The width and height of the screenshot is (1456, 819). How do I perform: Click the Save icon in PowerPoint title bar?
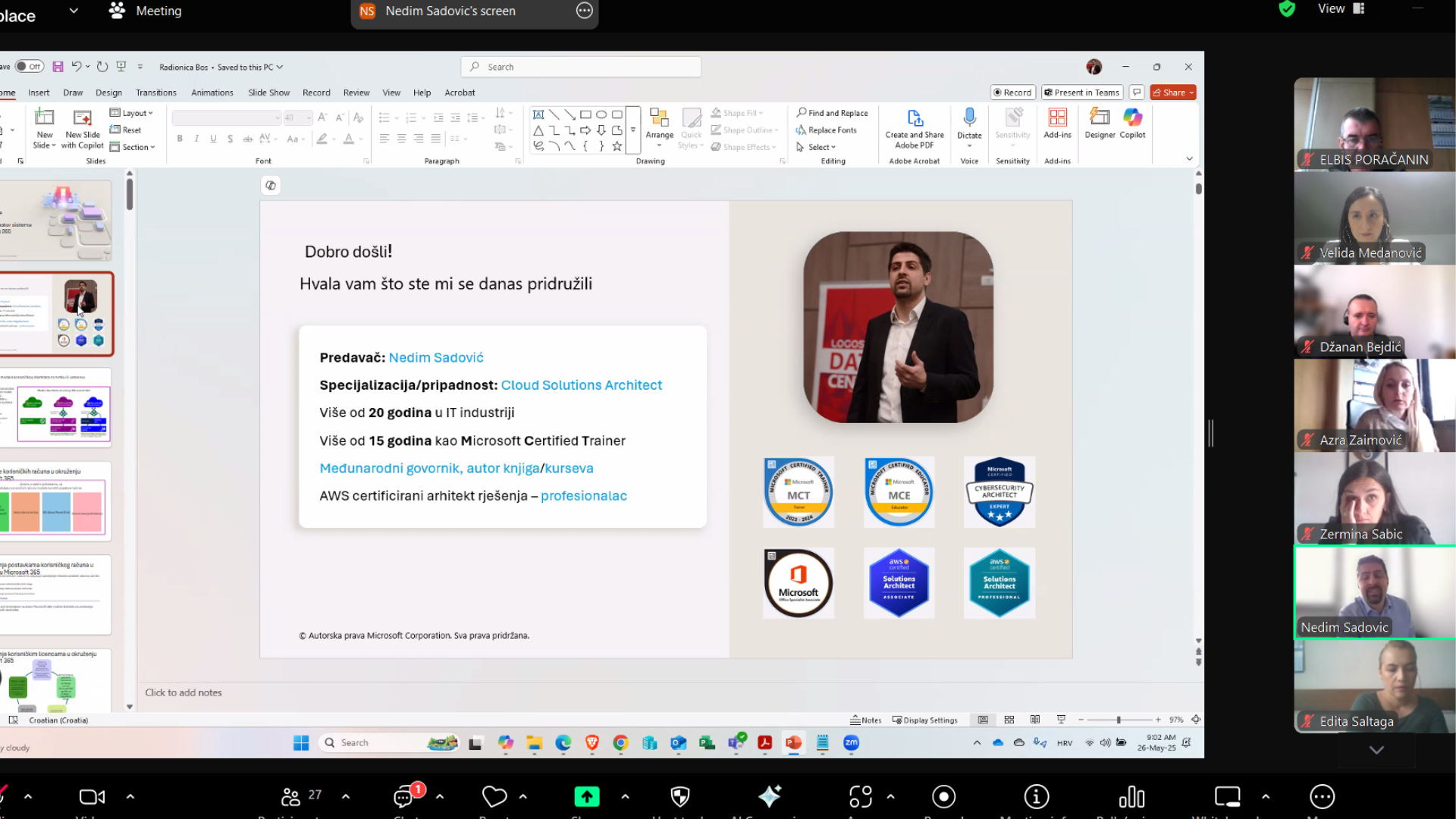pos(58,67)
